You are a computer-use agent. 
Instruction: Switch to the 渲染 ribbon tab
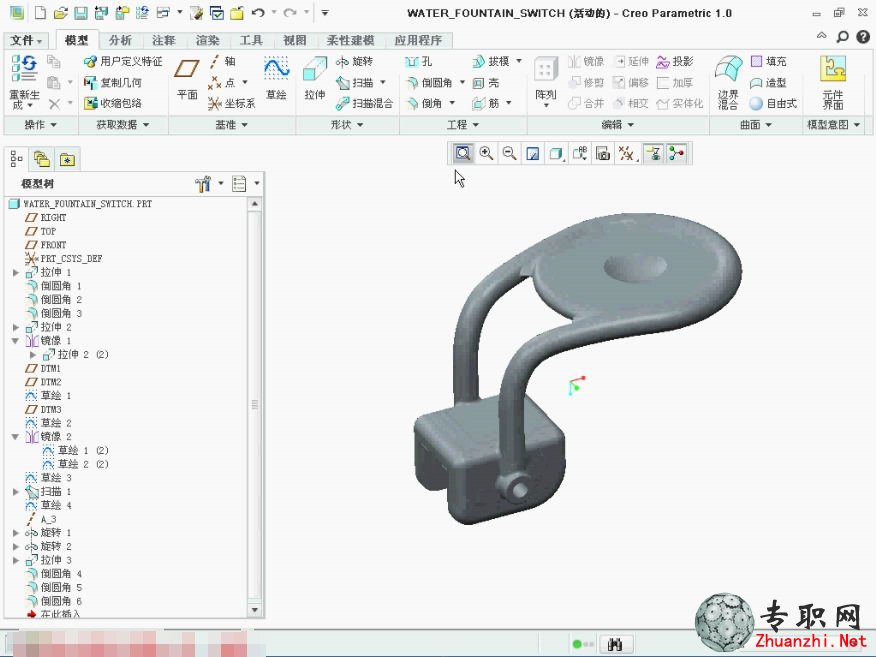tap(207, 40)
